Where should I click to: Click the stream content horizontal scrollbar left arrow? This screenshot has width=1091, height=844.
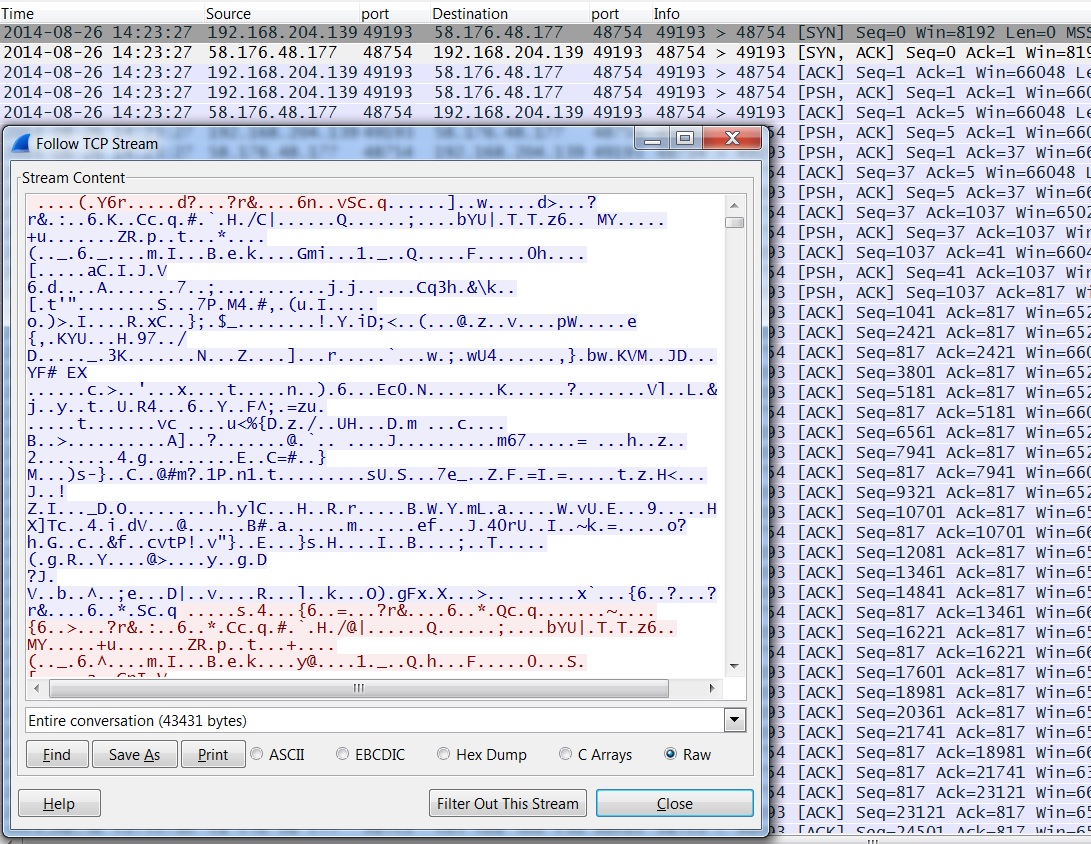pyautogui.click(x=37, y=689)
